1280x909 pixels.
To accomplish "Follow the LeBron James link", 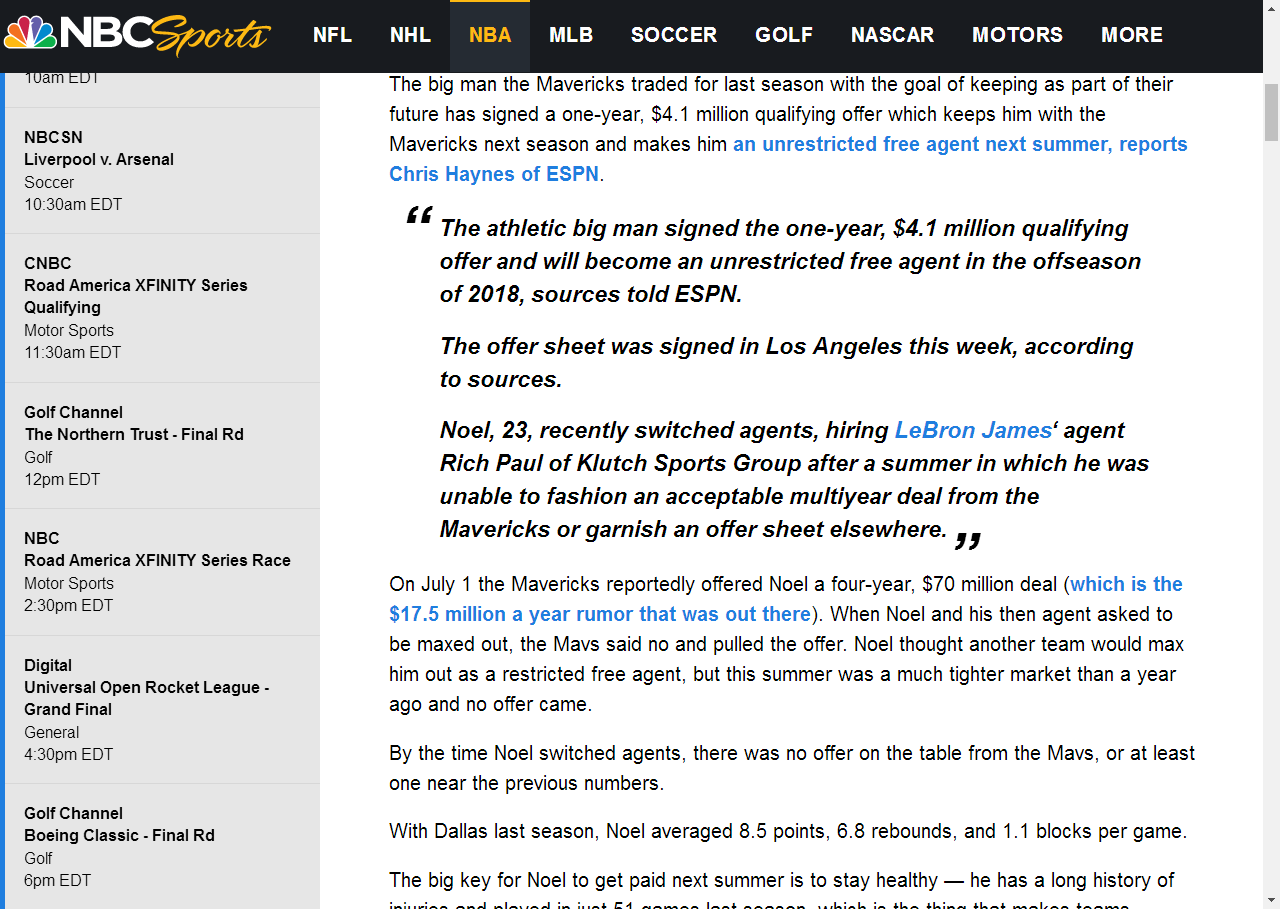I will (x=973, y=430).
